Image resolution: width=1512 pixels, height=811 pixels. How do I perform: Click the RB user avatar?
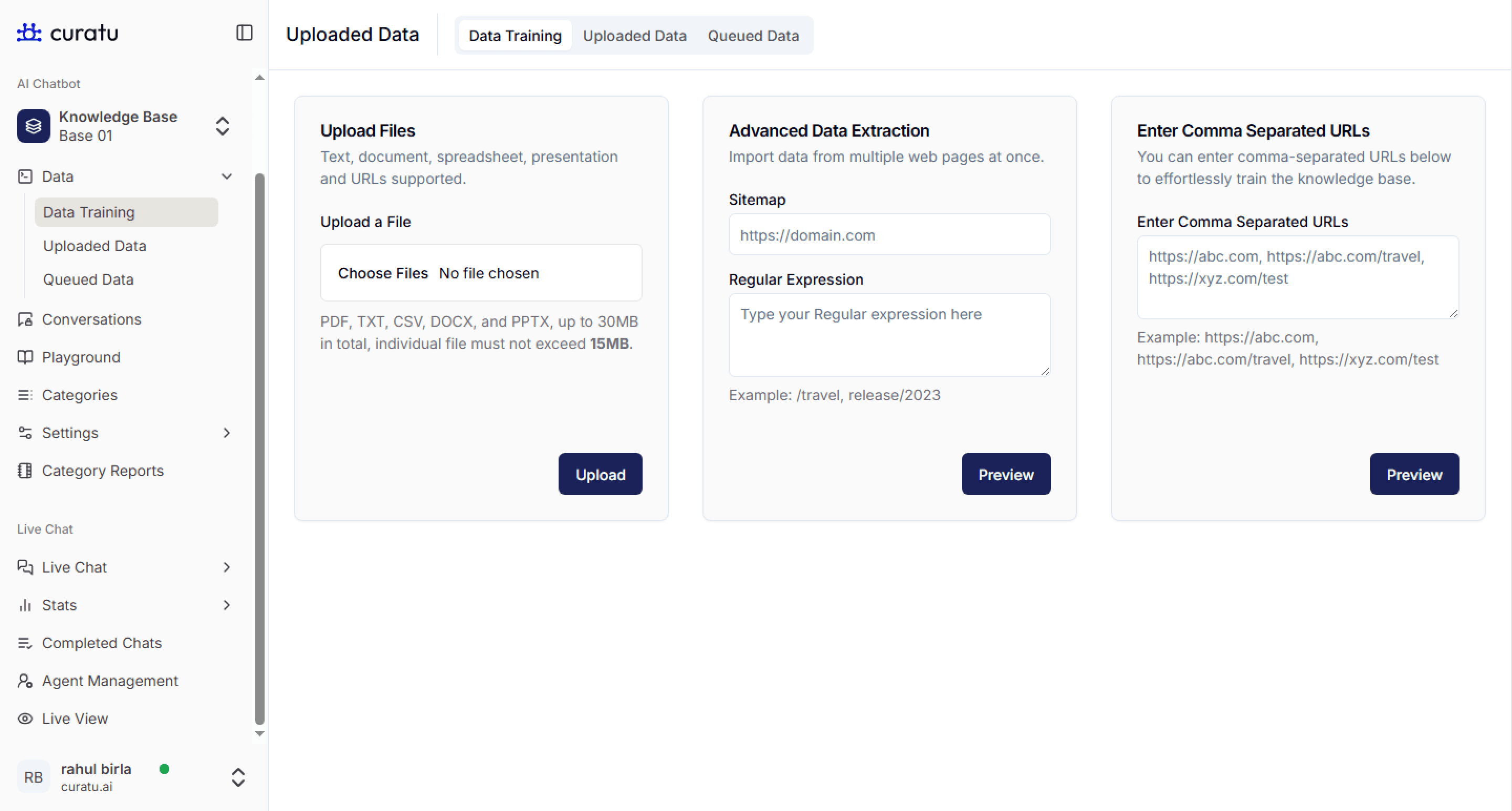[34, 777]
